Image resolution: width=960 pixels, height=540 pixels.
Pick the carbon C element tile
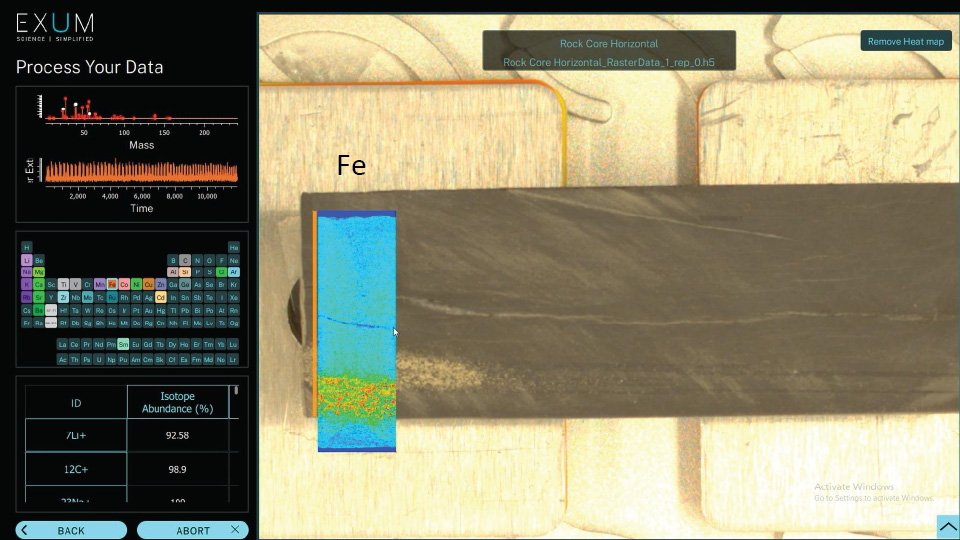tap(185, 260)
